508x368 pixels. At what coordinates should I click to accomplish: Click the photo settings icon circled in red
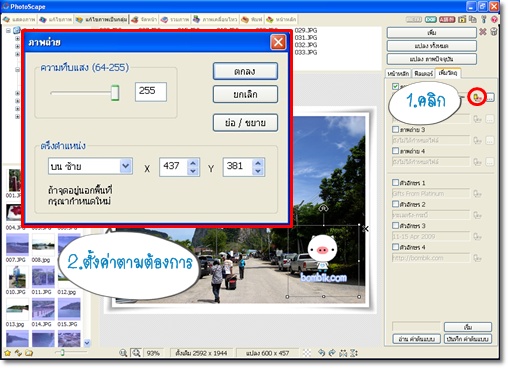point(477,97)
